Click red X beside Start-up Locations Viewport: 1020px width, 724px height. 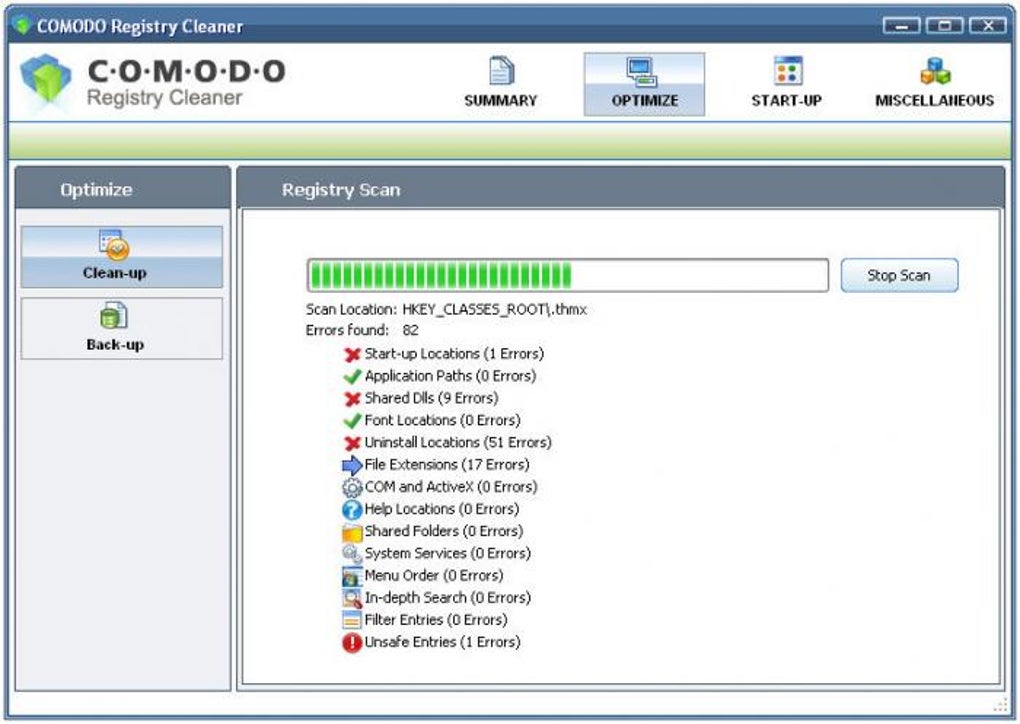(352, 355)
